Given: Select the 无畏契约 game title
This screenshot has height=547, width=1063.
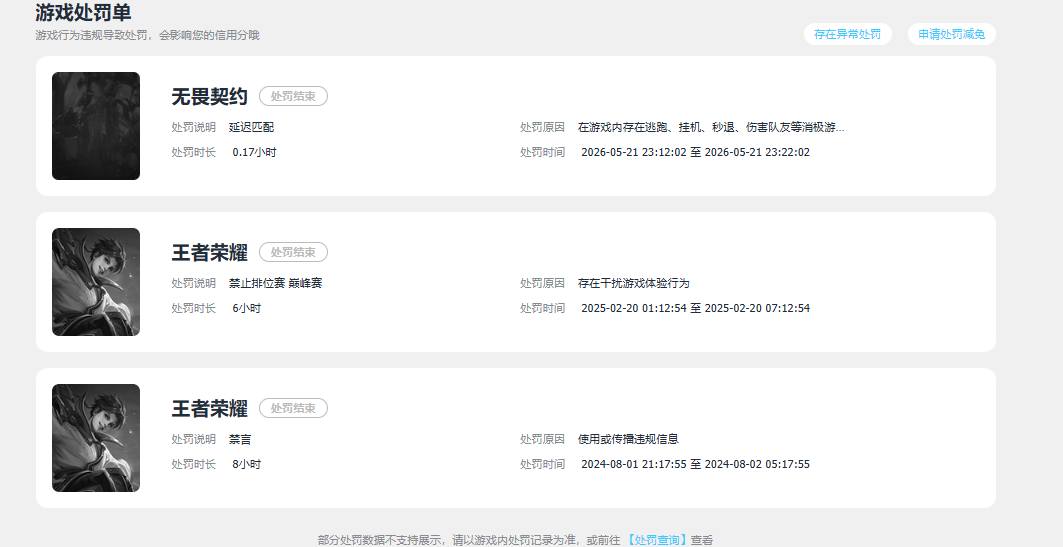Looking at the screenshot, I should click(209, 96).
